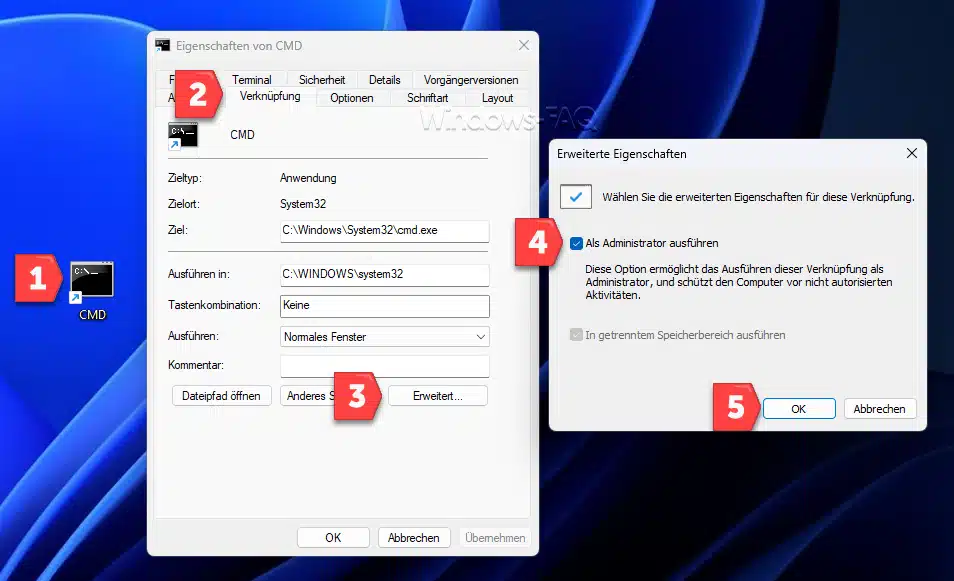Toggle Als Administrator ausführen checkbox

coord(576,243)
